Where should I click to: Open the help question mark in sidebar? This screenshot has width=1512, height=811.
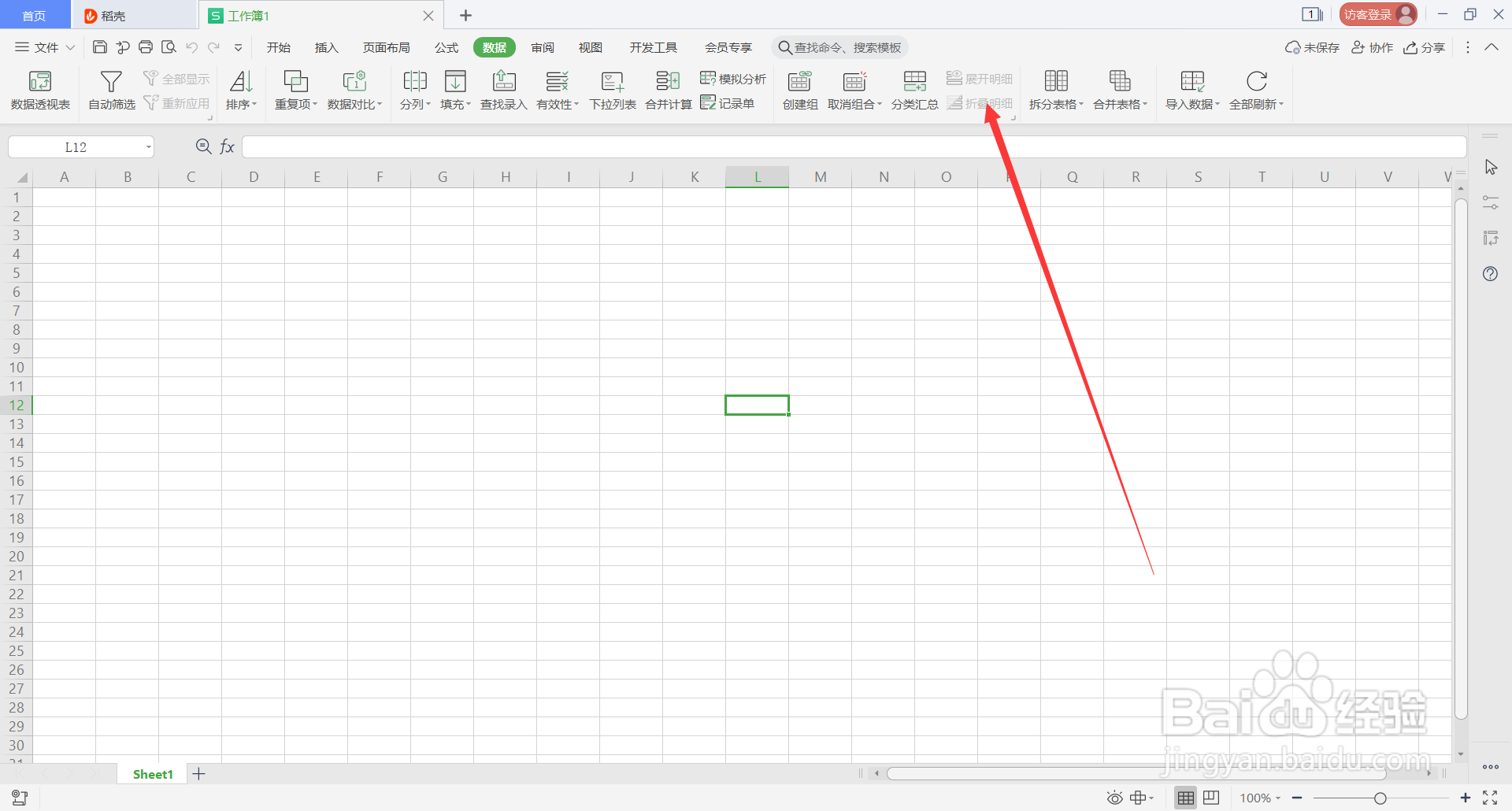pyautogui.click(x=1490, y=274)
